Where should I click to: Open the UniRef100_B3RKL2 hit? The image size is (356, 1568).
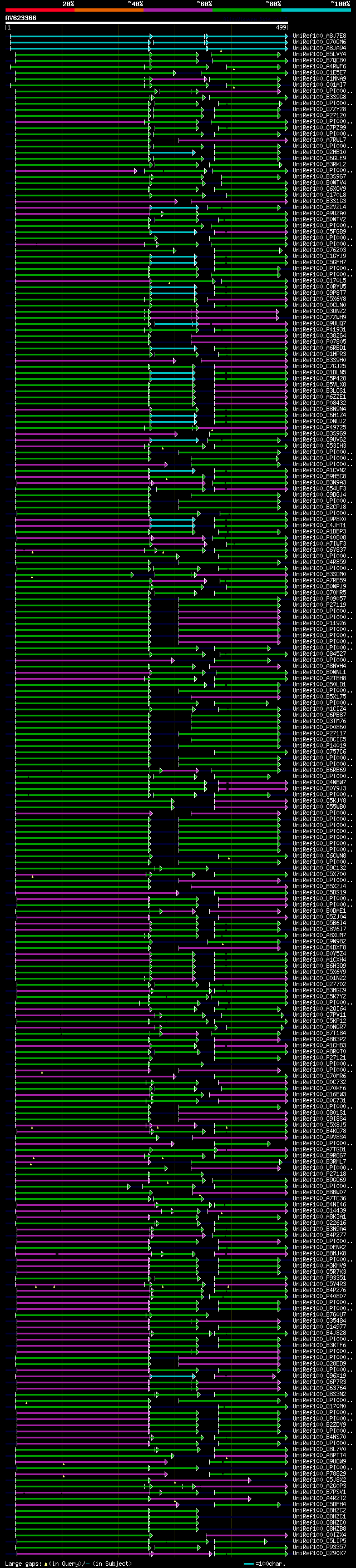pyautogui.click(x=319, y=164)
